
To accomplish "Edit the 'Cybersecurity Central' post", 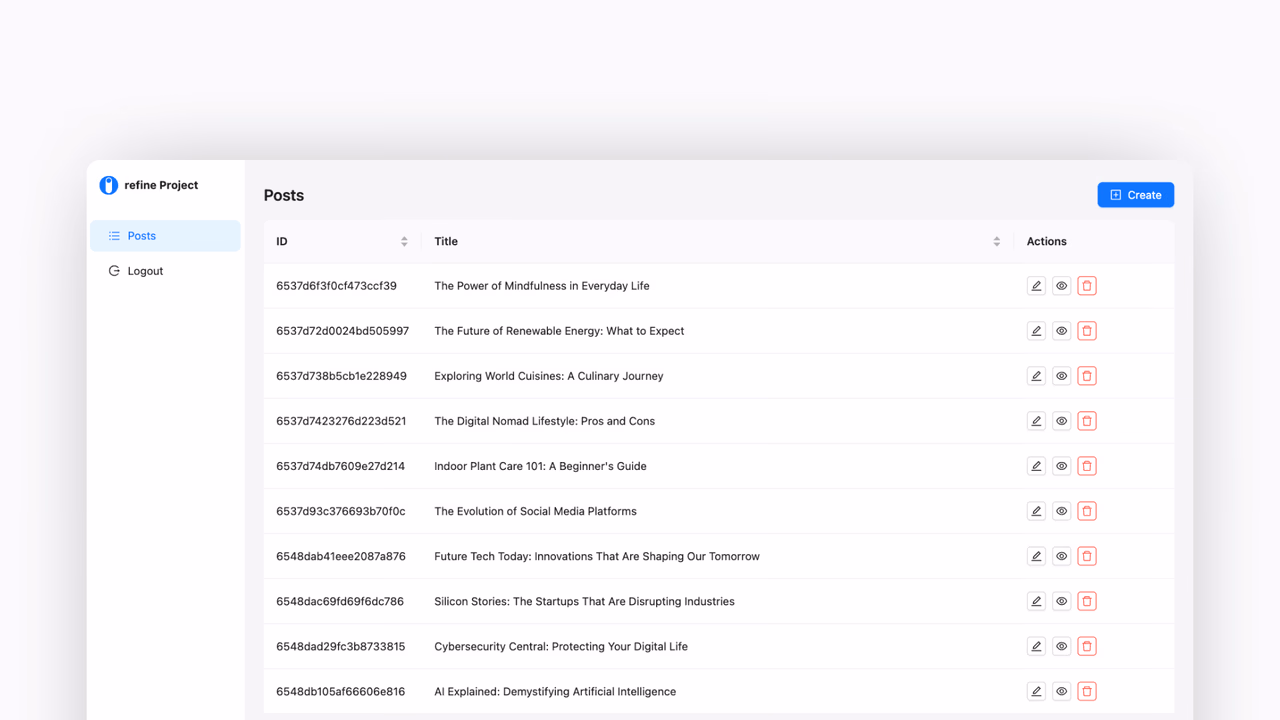I will point(1036,646).
